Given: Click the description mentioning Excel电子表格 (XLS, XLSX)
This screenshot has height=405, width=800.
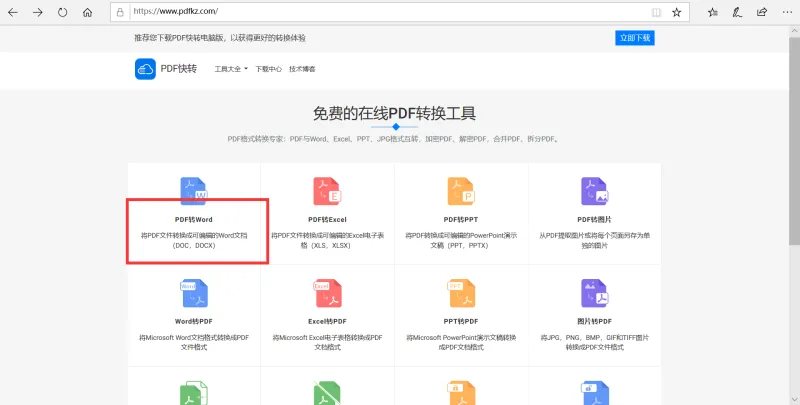Looking at the screenshot, I should tap(328, 241).
